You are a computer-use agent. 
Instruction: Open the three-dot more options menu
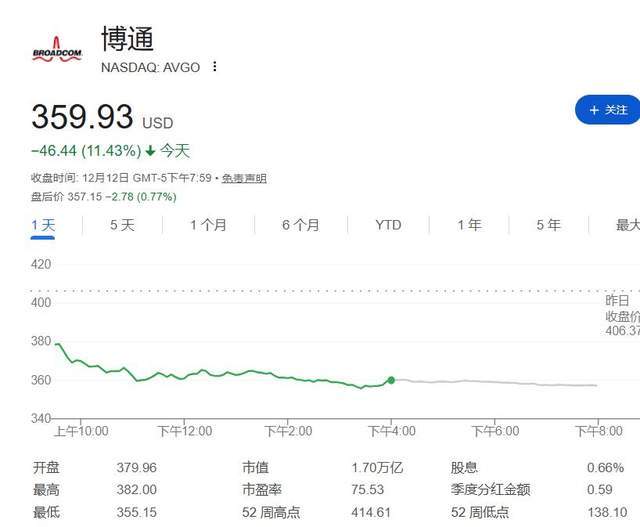click(x=214, y=67)
